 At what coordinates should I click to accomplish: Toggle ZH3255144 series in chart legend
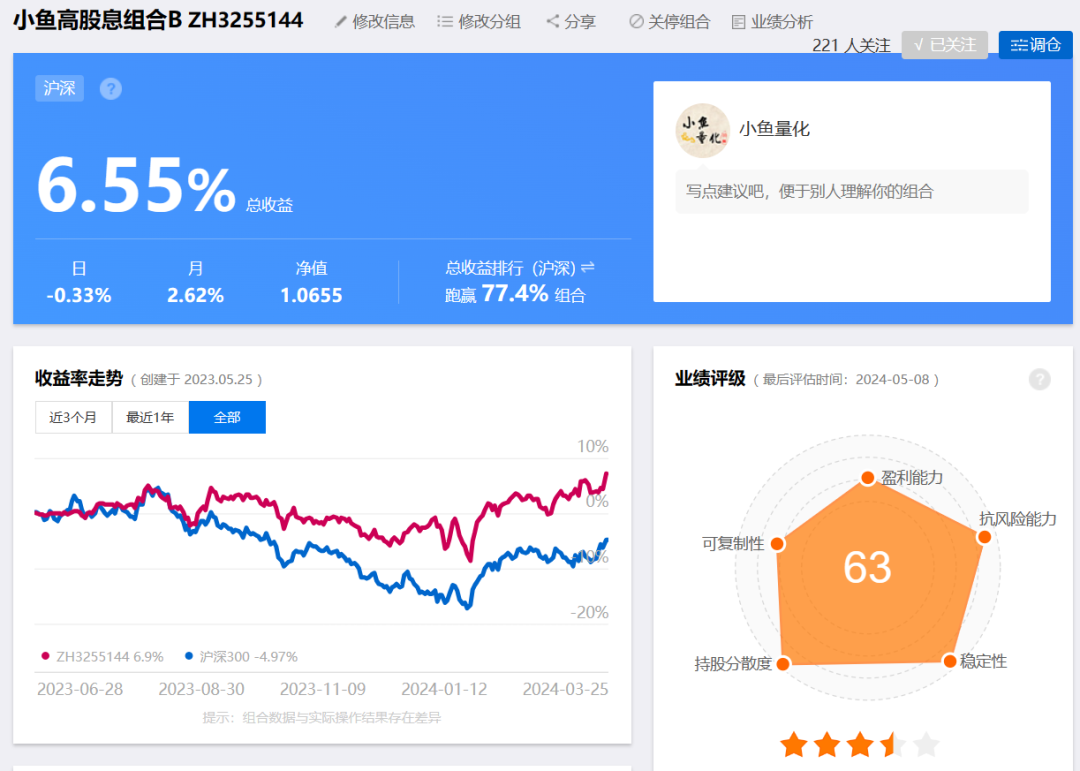[x=103, y=657]
